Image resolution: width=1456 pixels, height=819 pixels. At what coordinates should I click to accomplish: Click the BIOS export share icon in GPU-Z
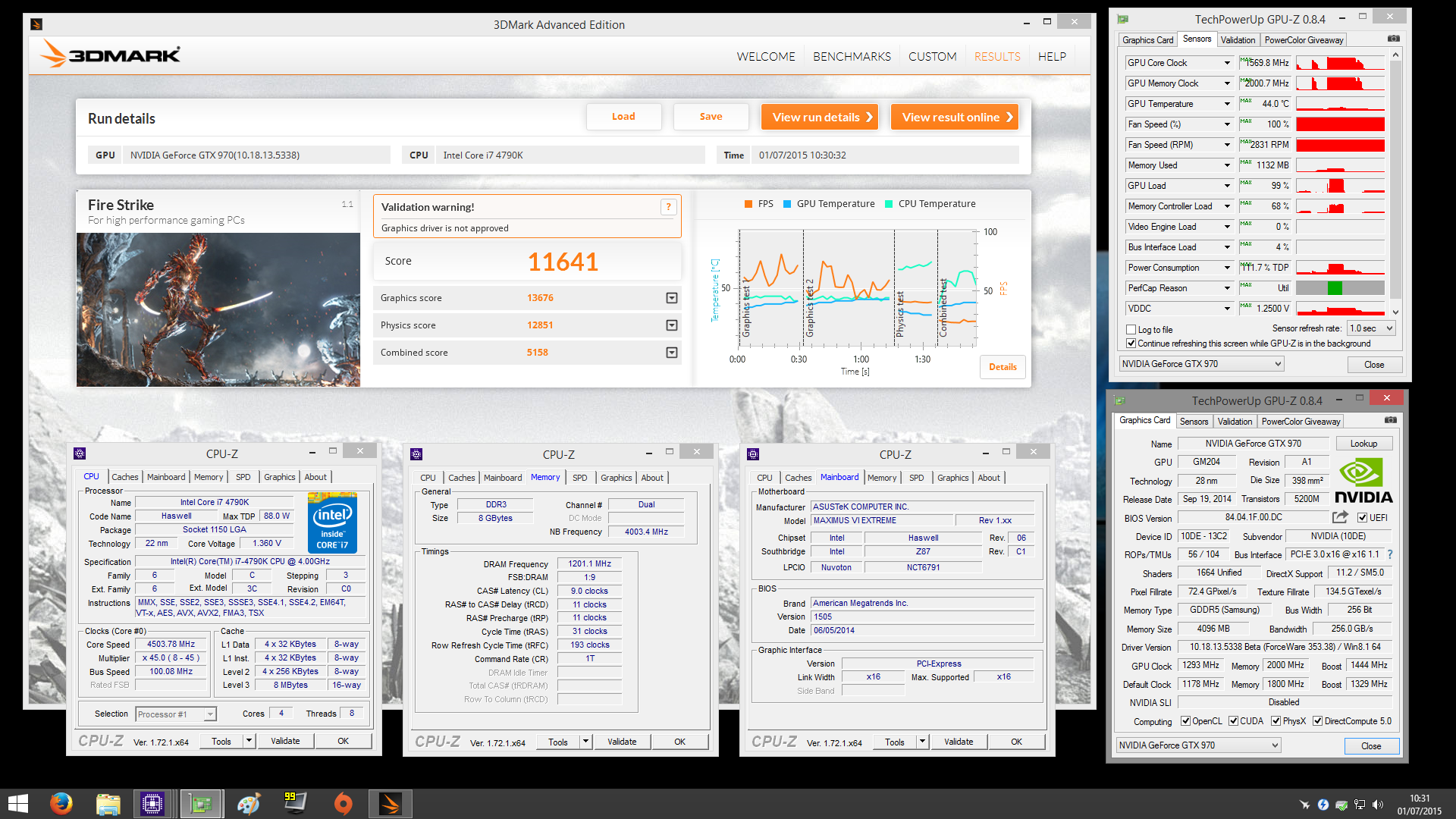tap(1341, 517)
